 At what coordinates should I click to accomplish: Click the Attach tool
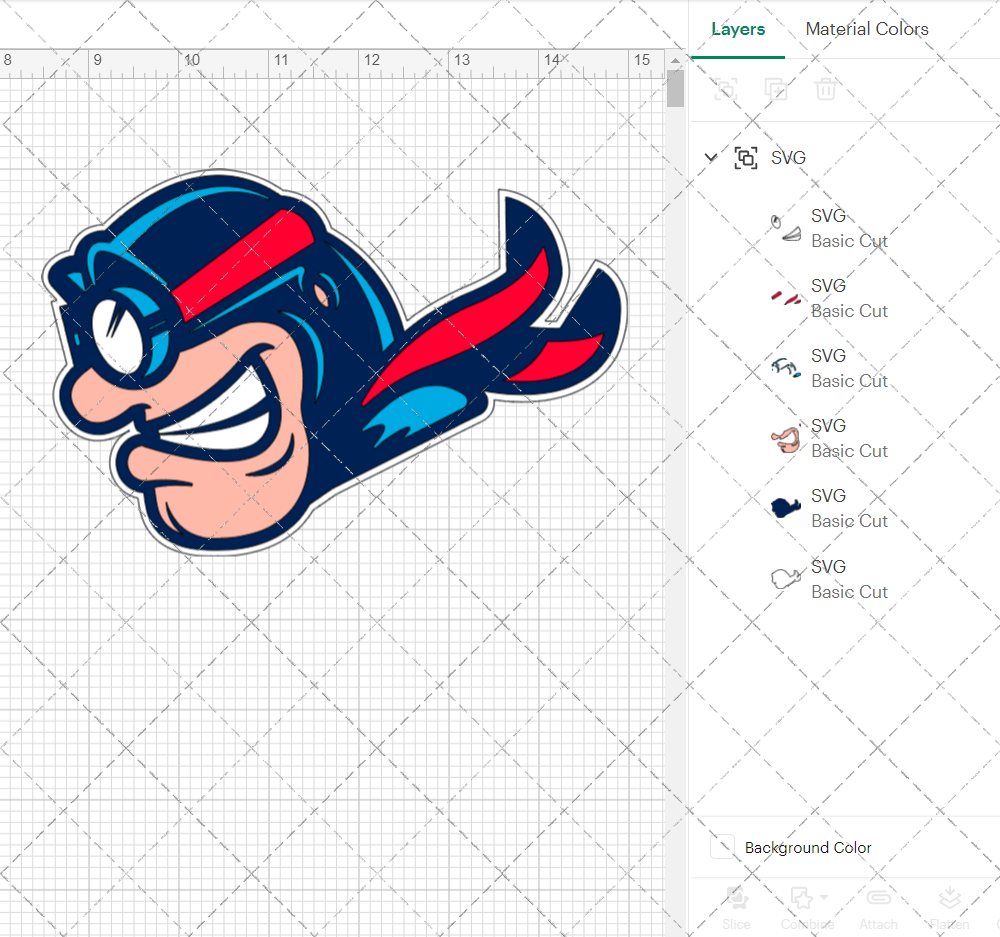click(x=878, y=907)
